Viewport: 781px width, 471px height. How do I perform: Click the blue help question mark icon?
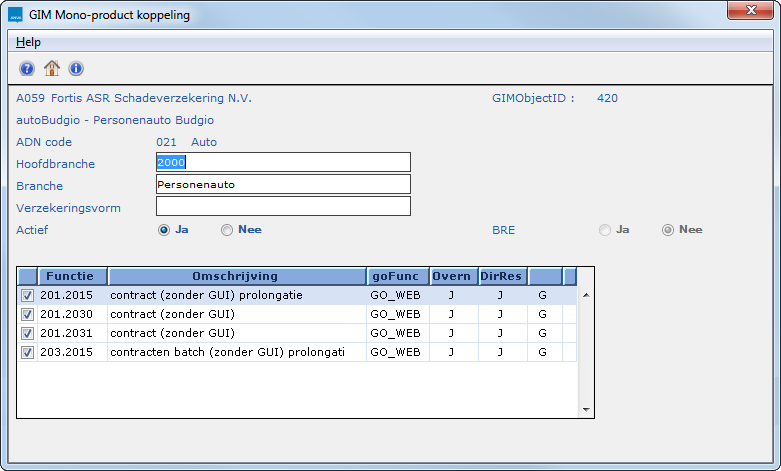(27, 69)
